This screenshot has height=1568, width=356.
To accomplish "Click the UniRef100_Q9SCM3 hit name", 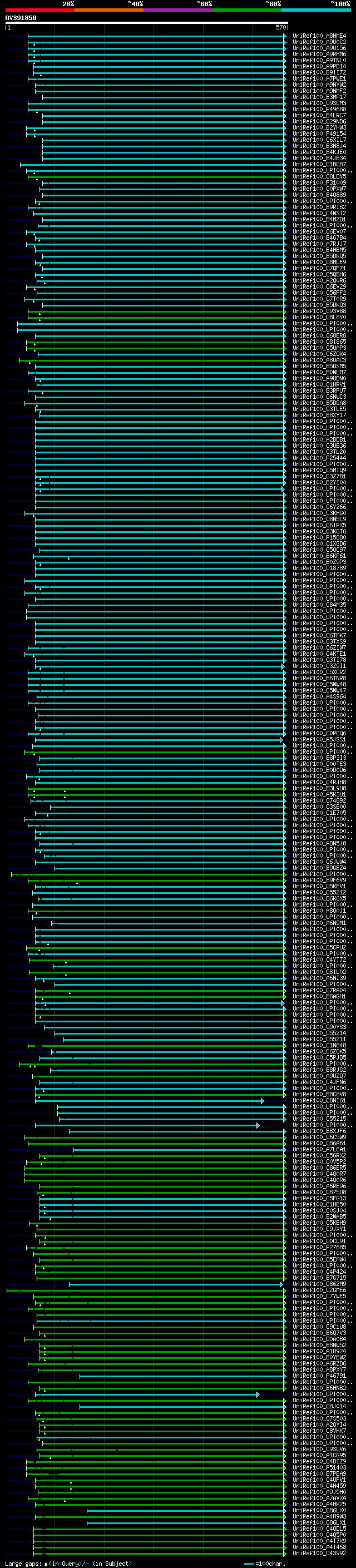I will [x=319, y=103].
